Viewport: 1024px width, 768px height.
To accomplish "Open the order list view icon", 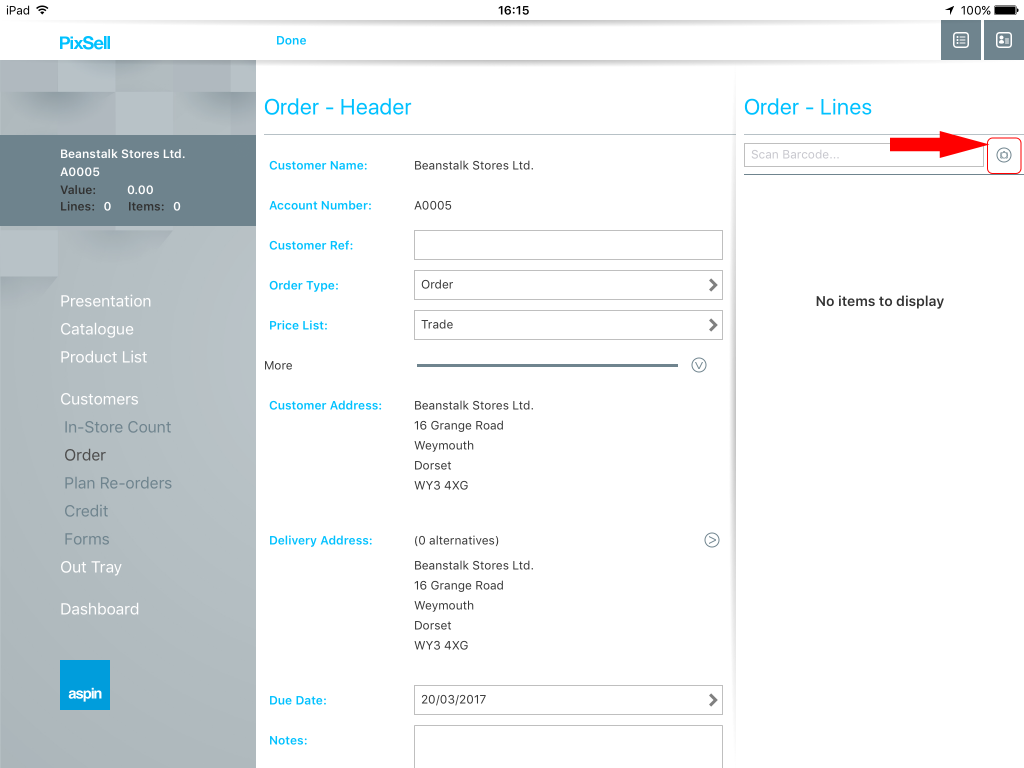I will pos(961,40).
